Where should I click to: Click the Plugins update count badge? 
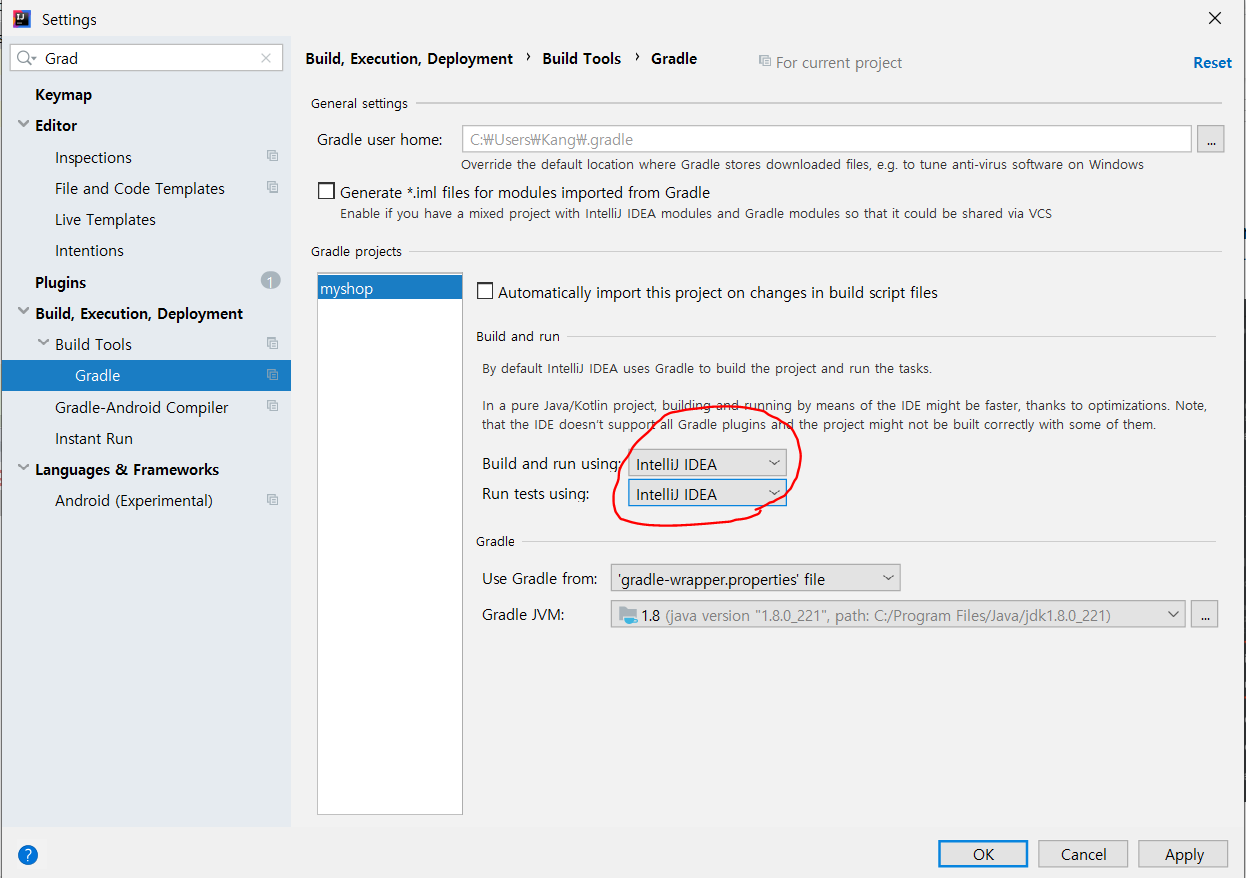(271, 281)
